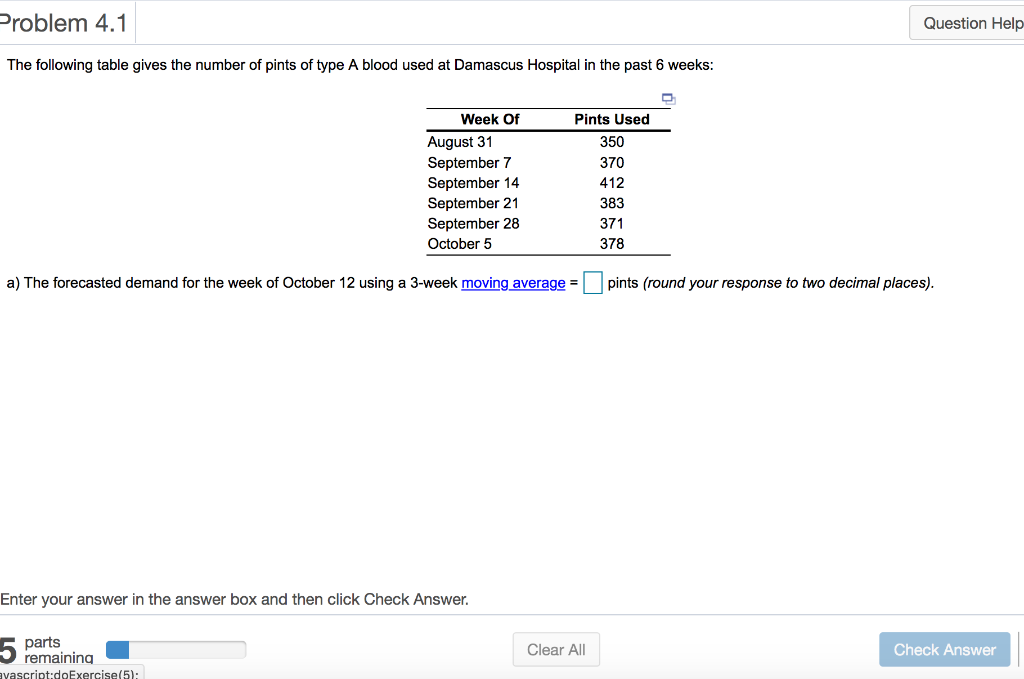Click the parts remaining progress bar
Viewport: 1024px width, 679px height.
(175, 649)
